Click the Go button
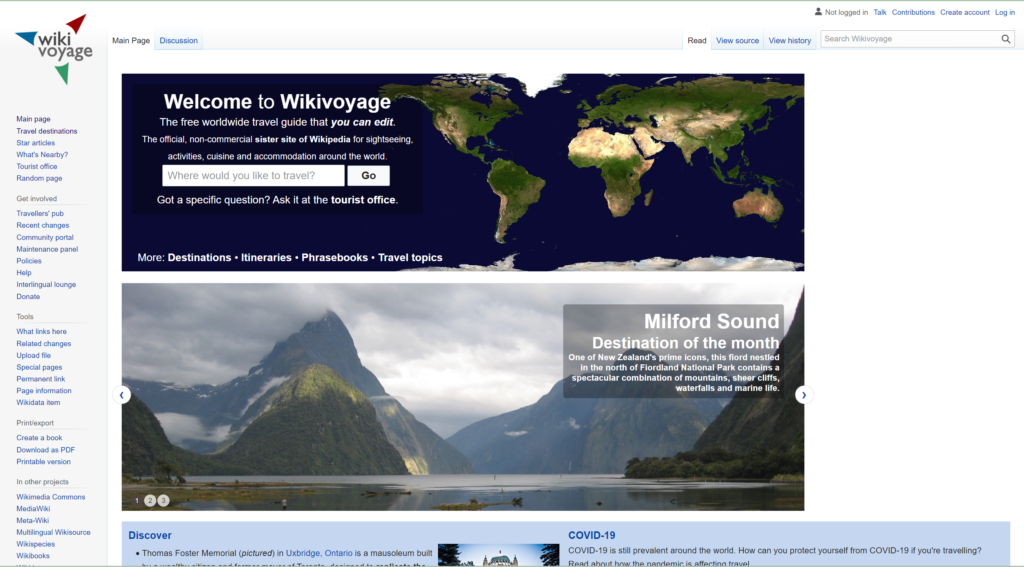 point(368,176)
